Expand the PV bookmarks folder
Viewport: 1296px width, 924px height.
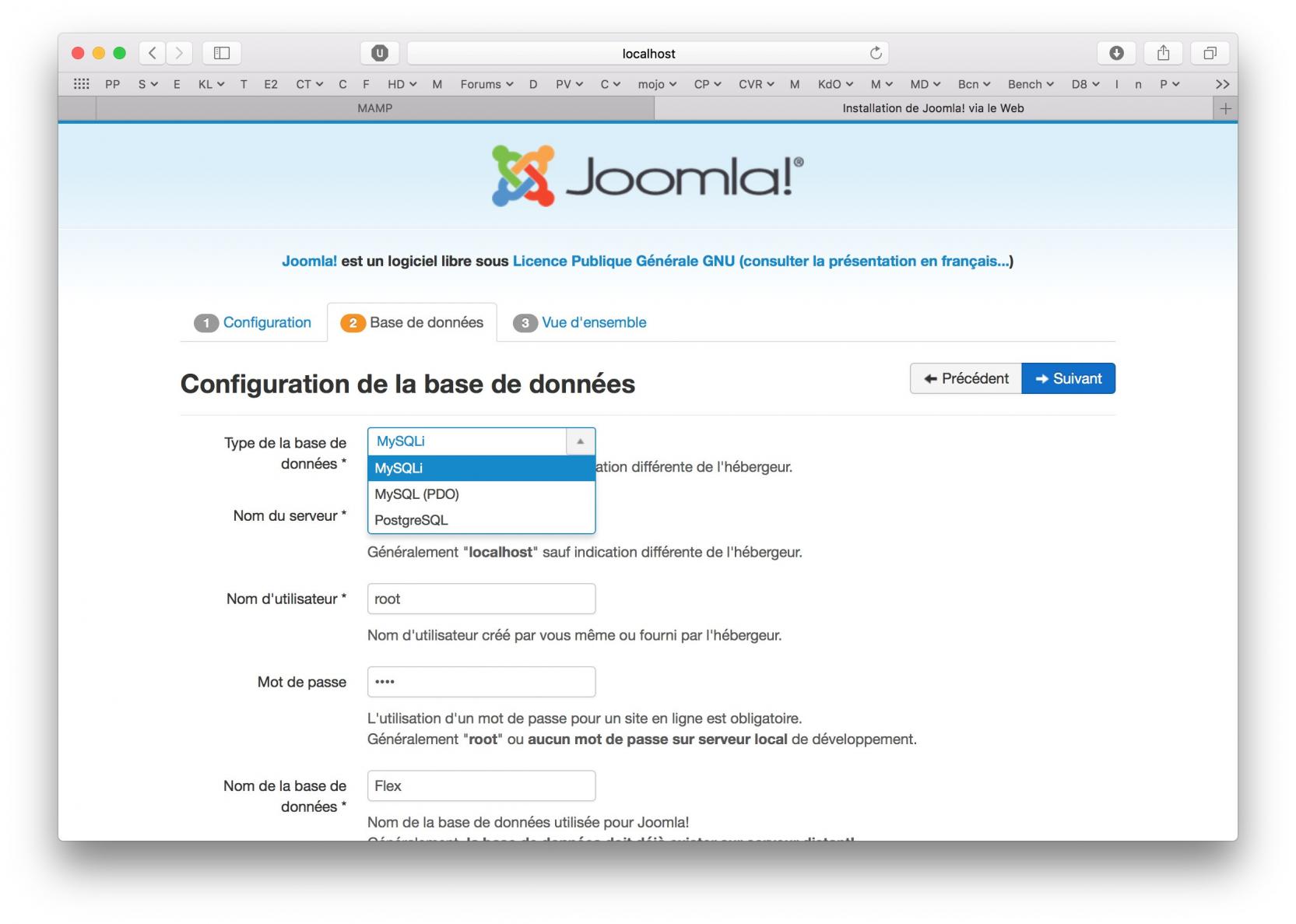pos(569,84)
